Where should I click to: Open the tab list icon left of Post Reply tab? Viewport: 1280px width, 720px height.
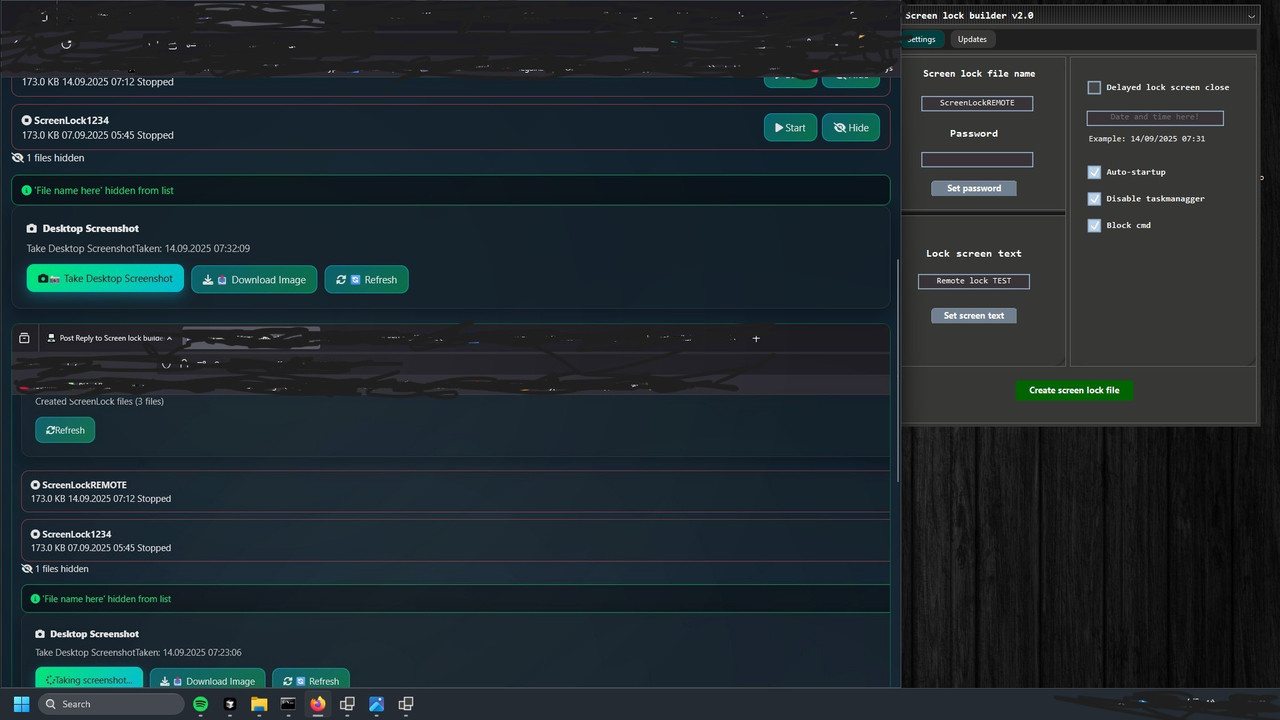pyautogui.click(x=24, y=339)
